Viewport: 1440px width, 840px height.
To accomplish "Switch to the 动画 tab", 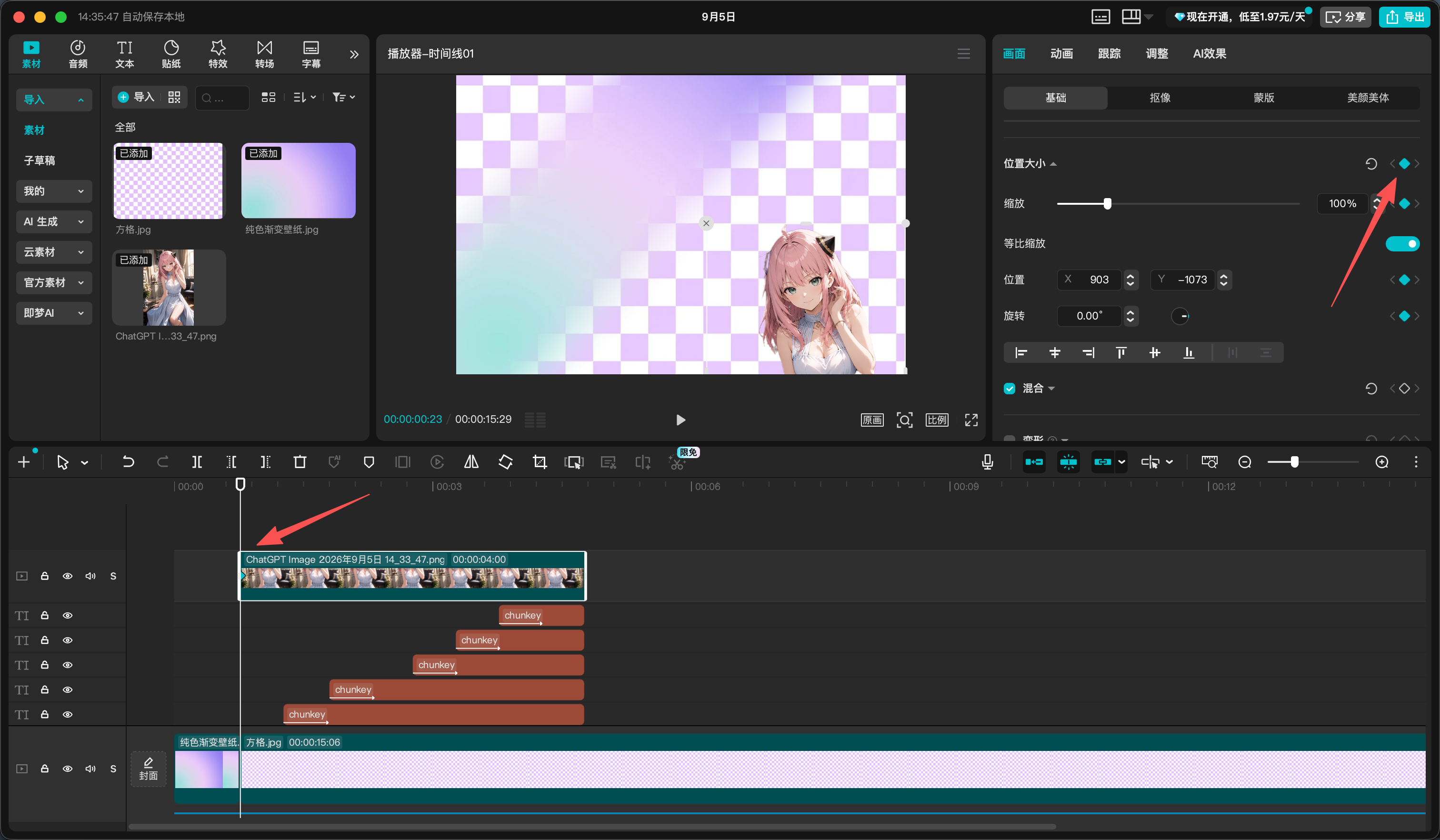I will point(1061,54).
